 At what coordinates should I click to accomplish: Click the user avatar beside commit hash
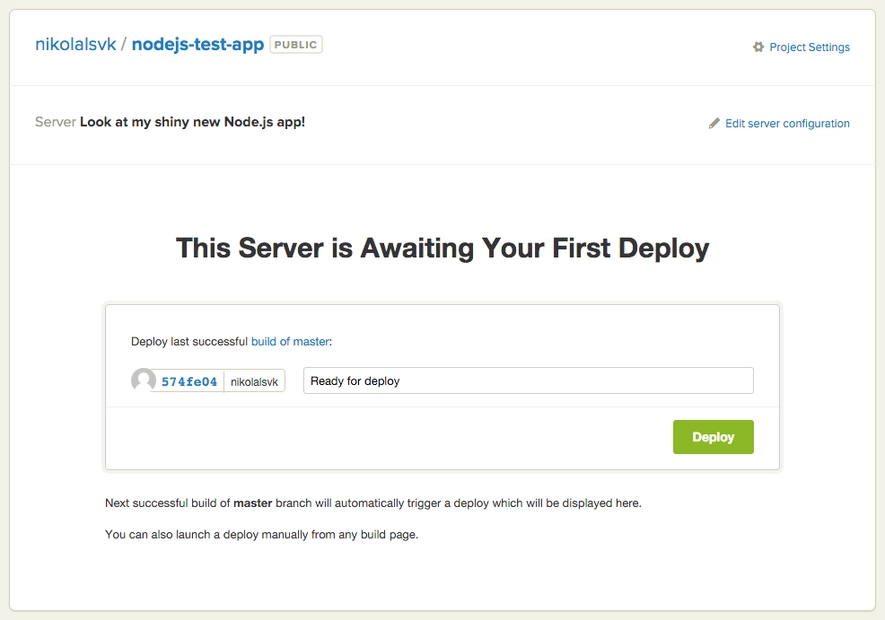coord(143,381)
